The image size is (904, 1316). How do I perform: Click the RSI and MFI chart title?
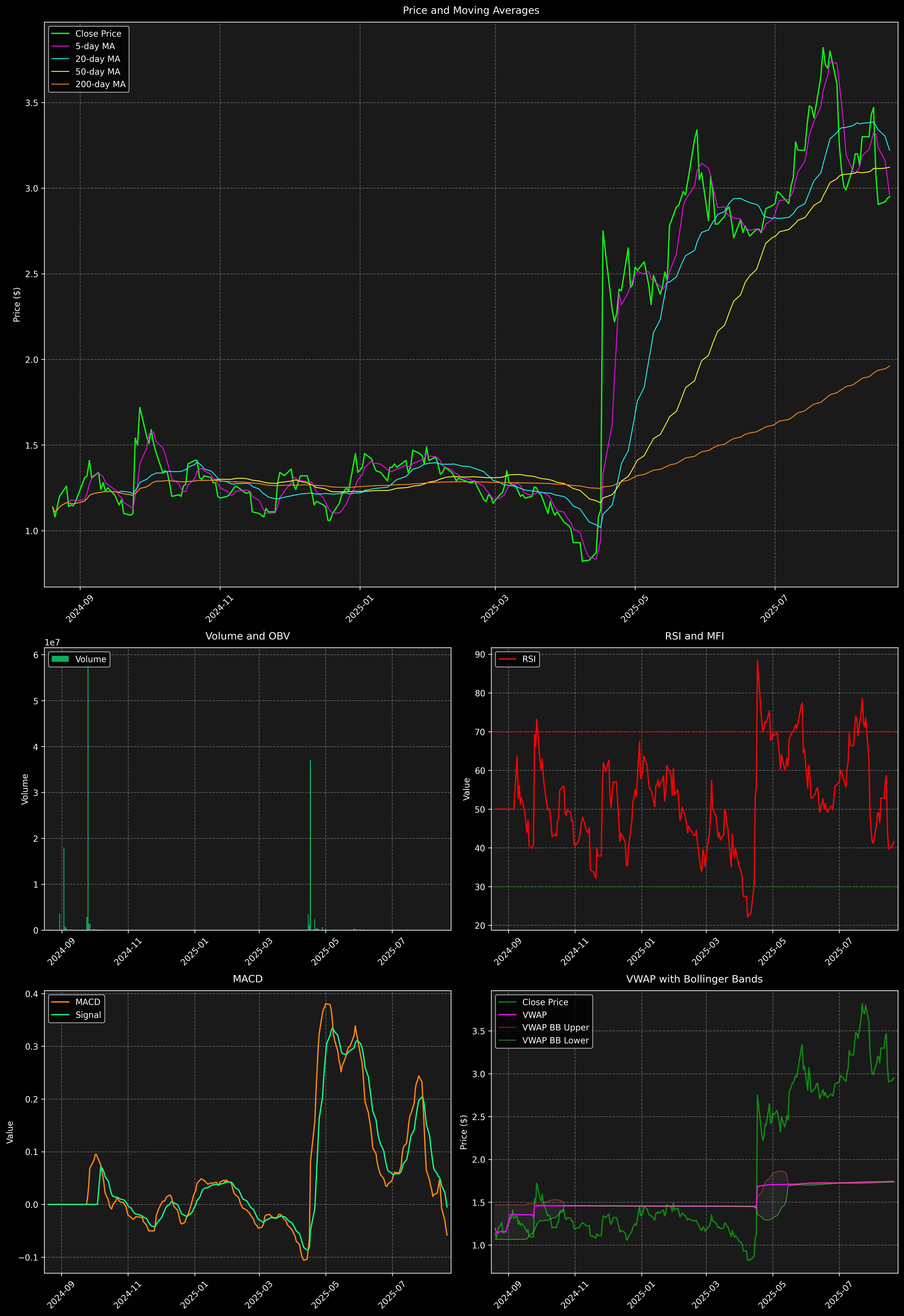(694, 636)
